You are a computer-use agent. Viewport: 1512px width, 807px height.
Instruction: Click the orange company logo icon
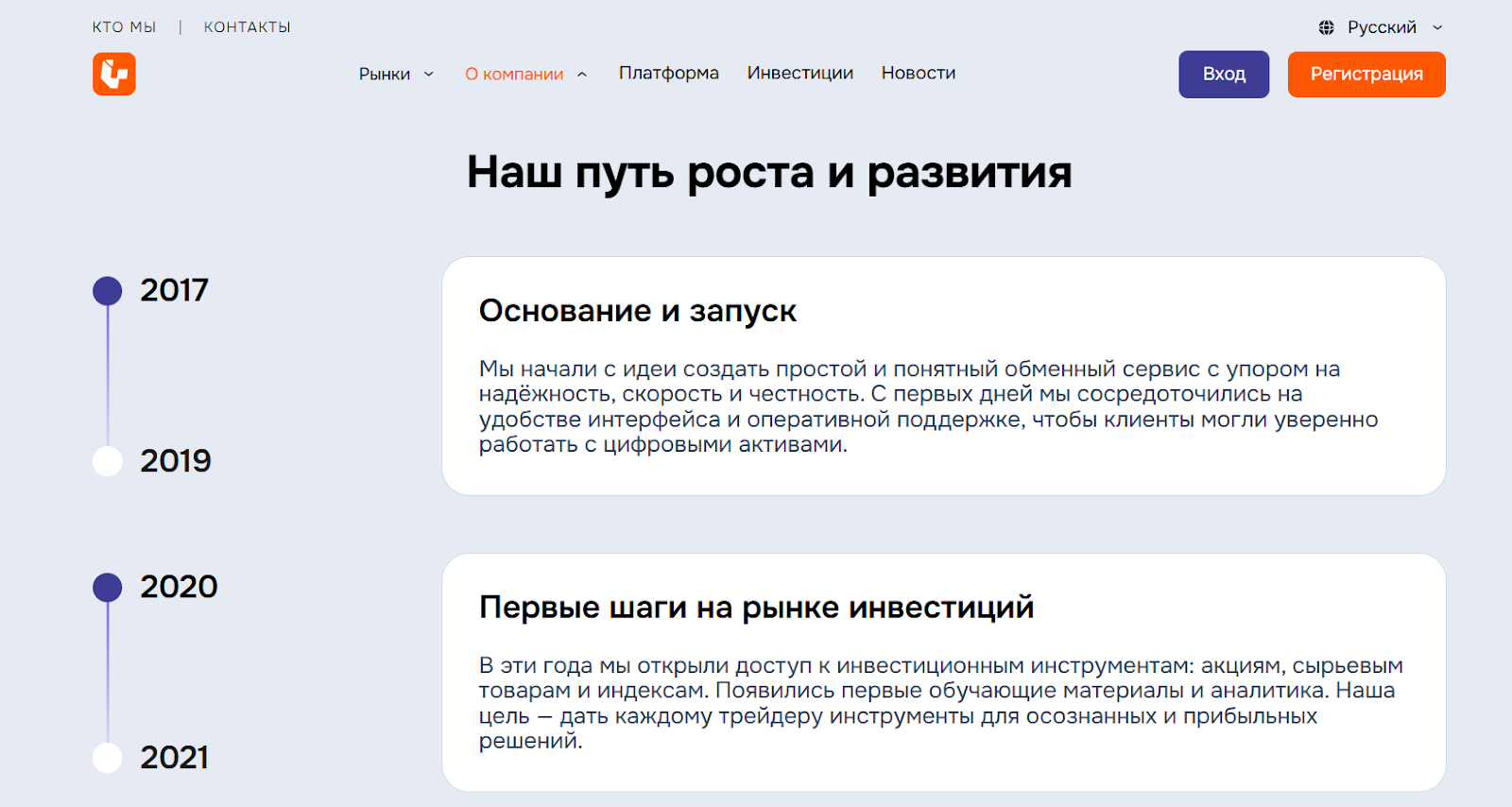click(x=114, y=74)
